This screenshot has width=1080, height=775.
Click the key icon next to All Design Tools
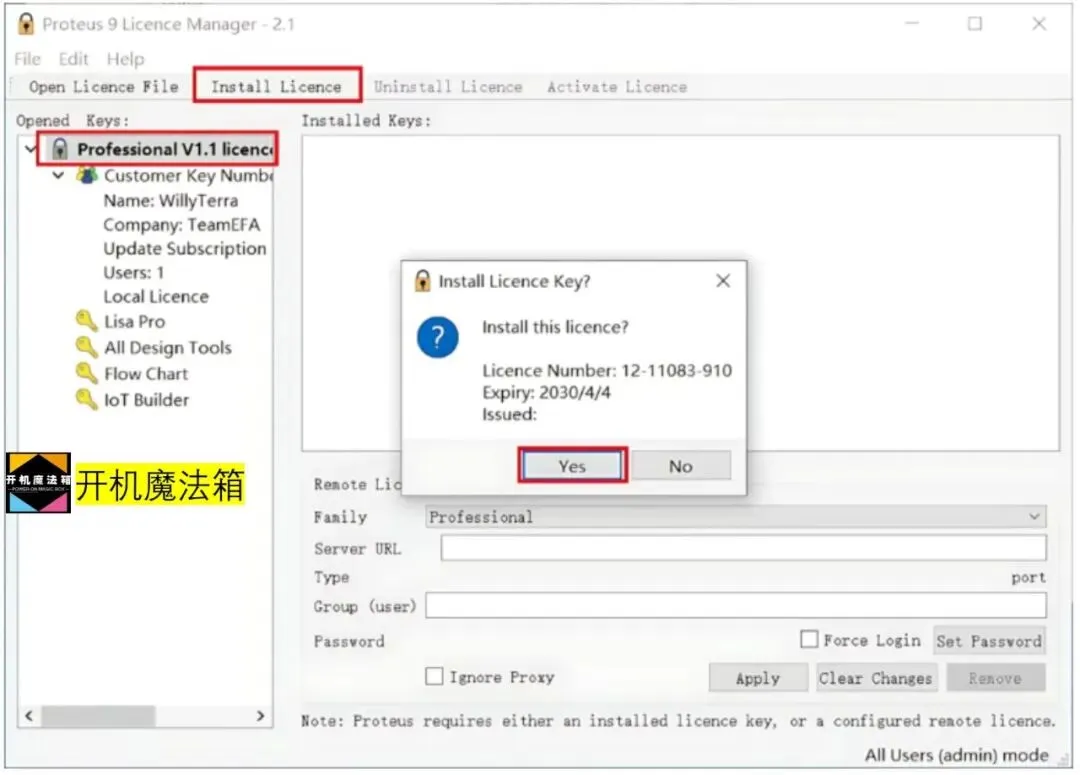(87, 347)
